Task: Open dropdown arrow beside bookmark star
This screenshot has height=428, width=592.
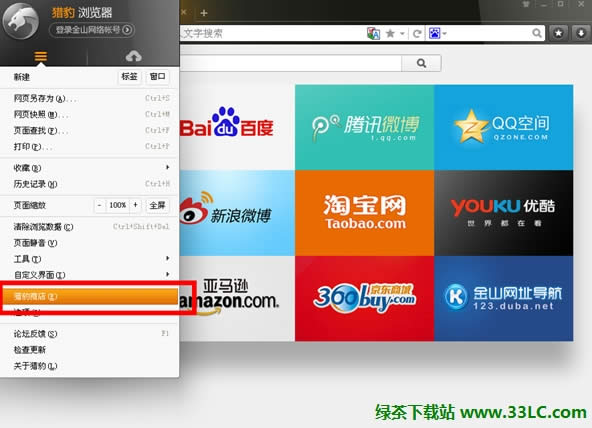Action: [402, 34]
